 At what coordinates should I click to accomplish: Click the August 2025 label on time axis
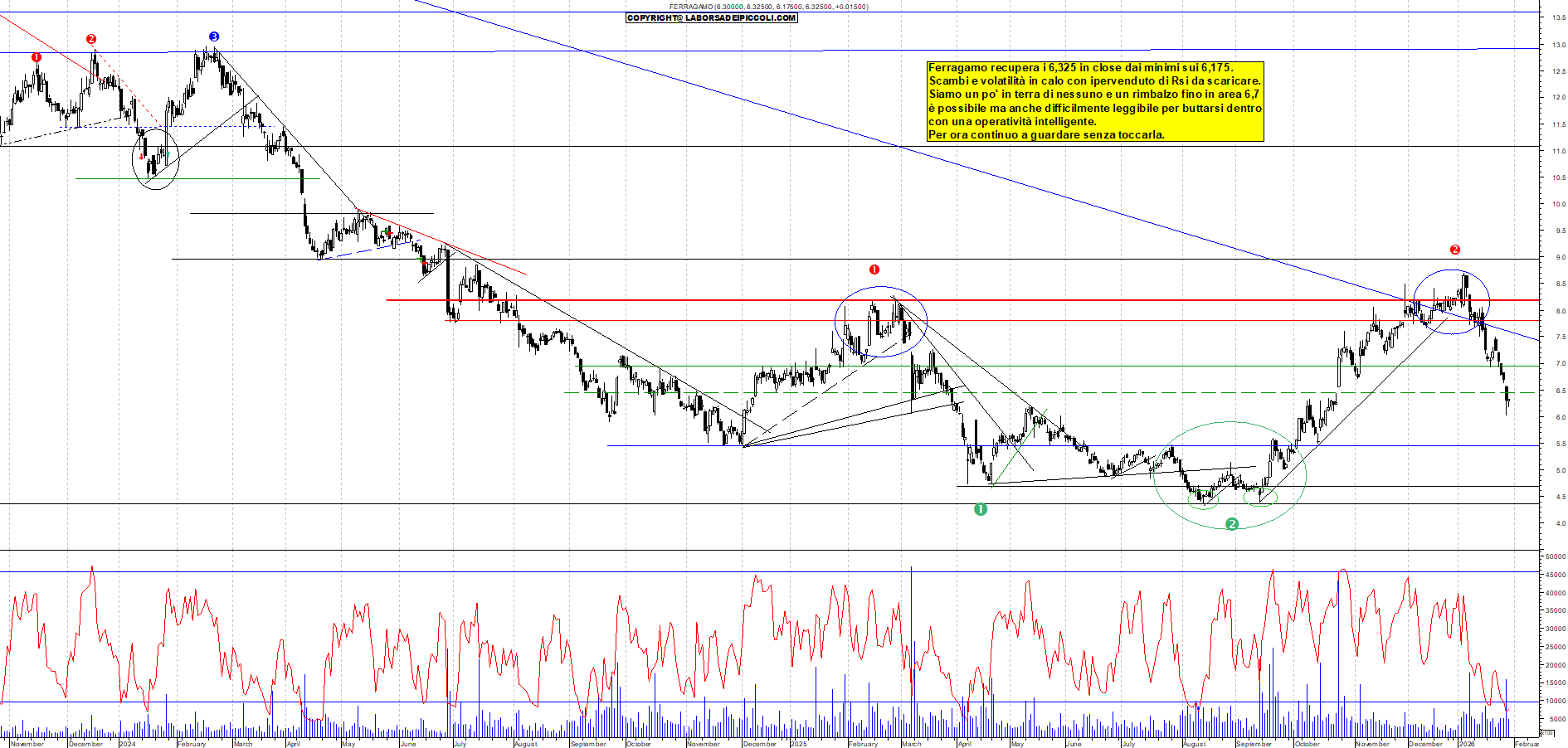pyautogui.click(x=1194, y=744)
